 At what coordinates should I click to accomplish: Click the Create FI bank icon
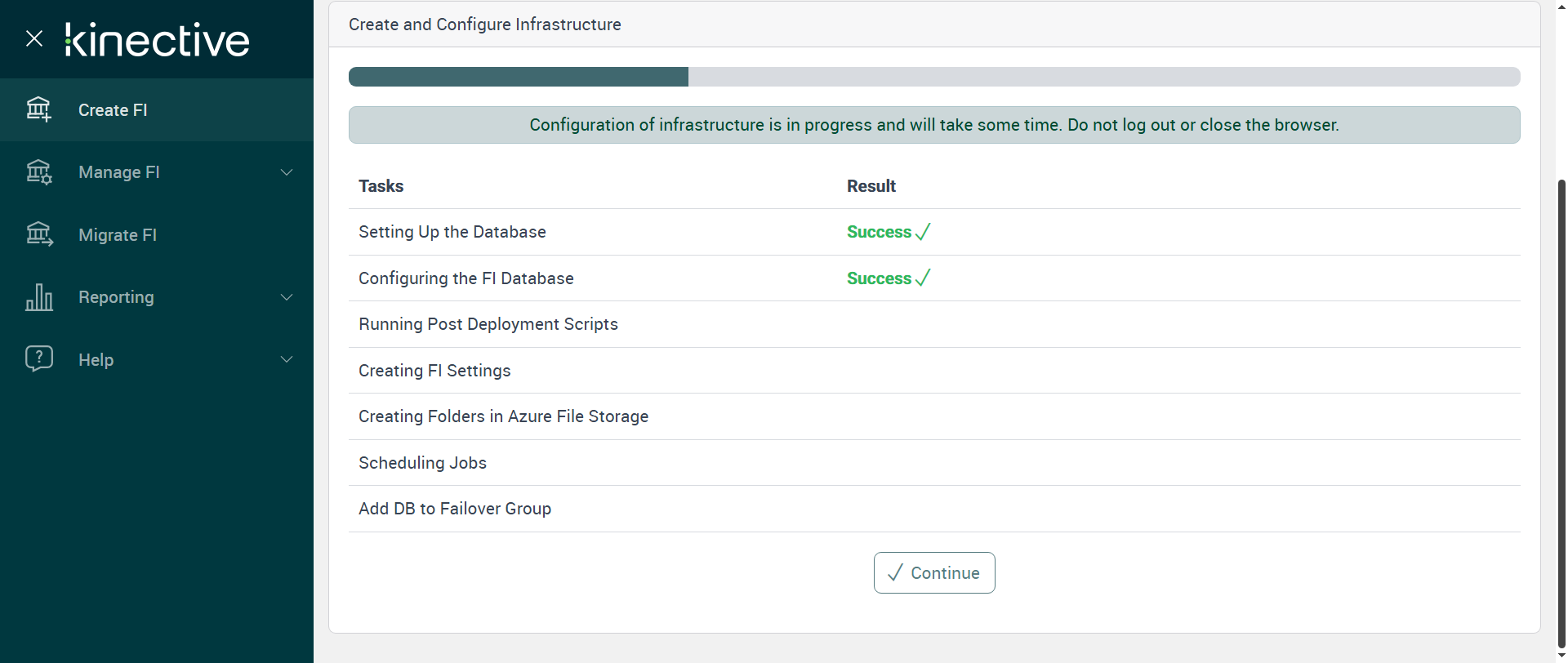38,109
